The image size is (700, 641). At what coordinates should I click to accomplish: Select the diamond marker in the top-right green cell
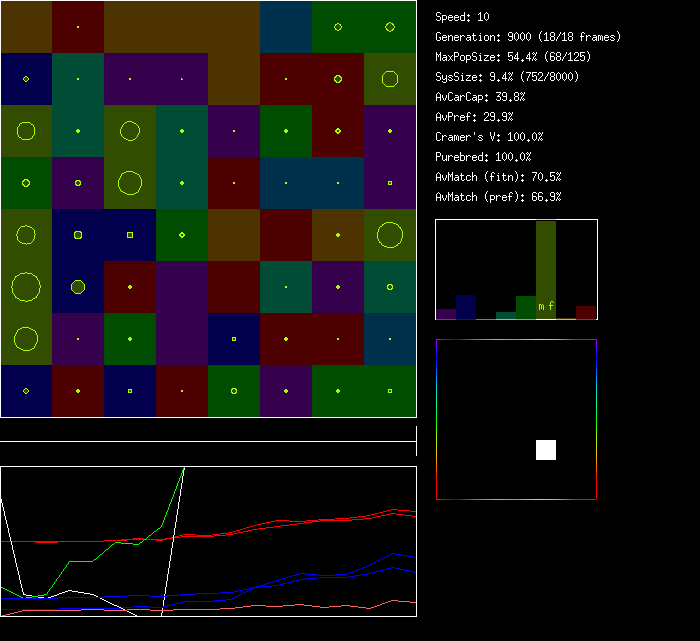tap(390, 27)
